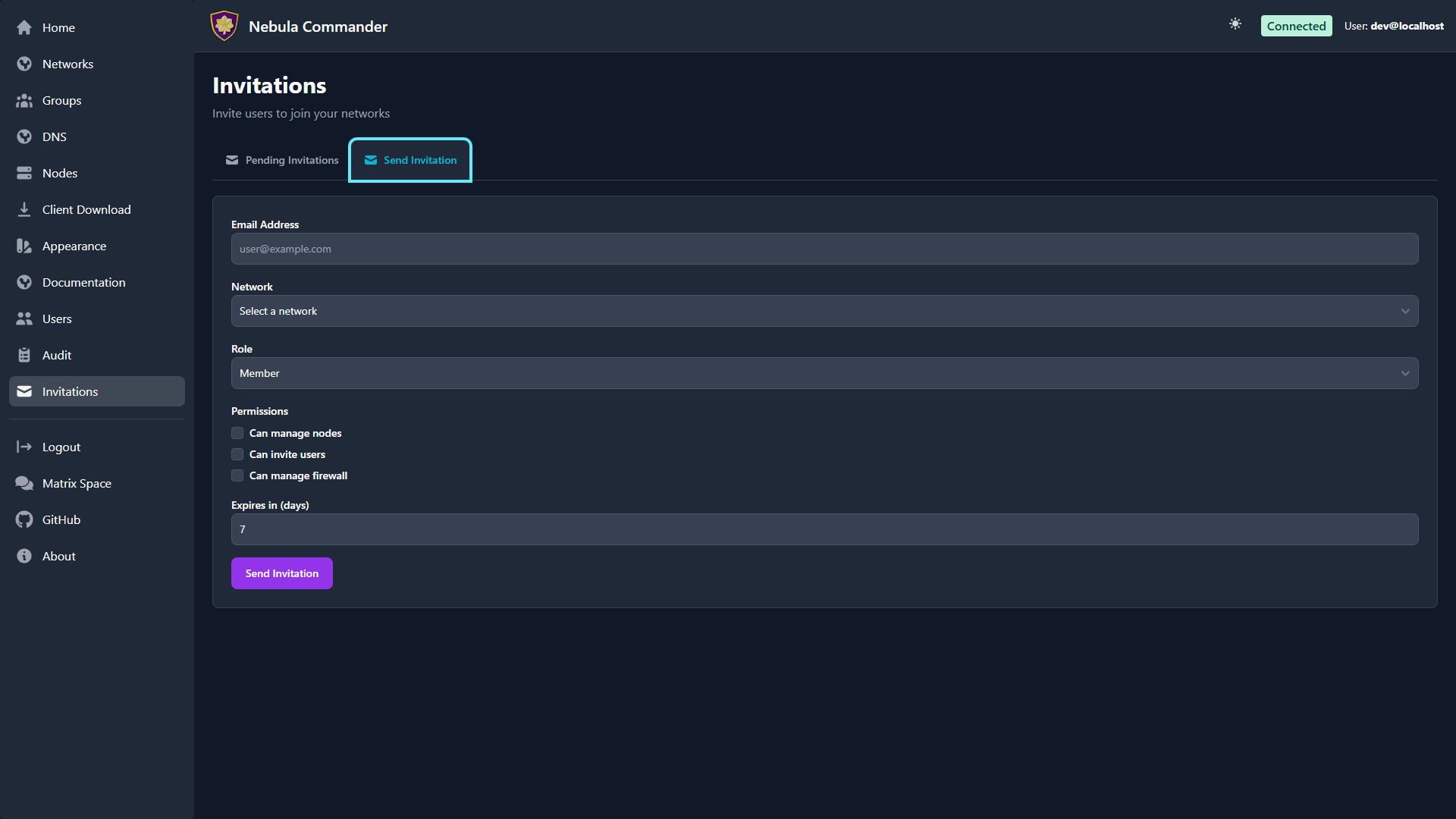Click the Client Download arrow icon
The height and width of the screenshot is (819, 1456).
tap(24, 209)
